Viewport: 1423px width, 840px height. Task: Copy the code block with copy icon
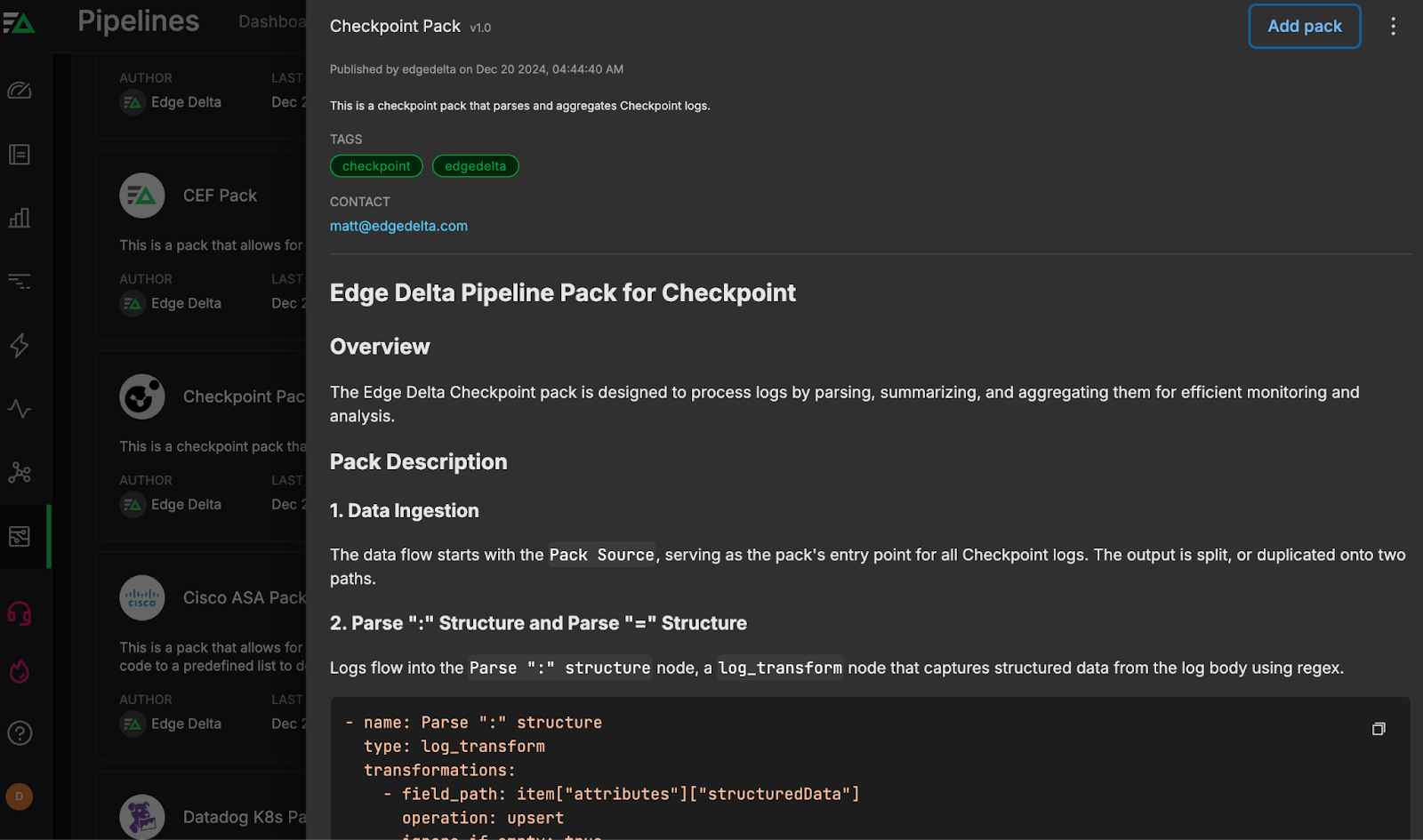(x=1379, y=729)
